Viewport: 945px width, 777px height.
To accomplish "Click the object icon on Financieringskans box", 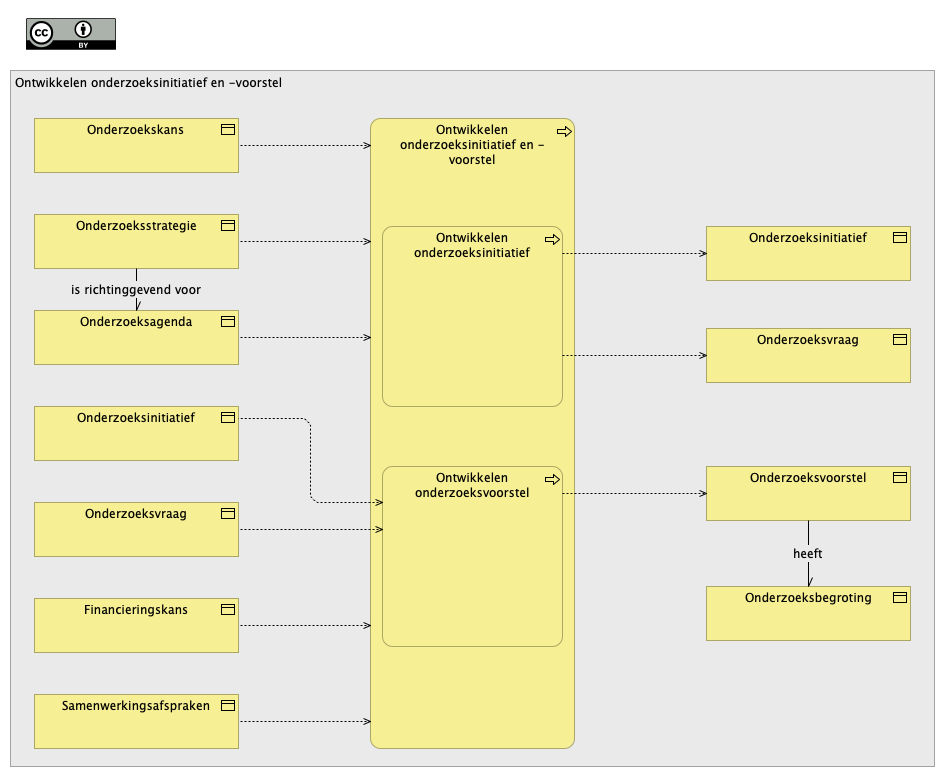I will (228, 609).
